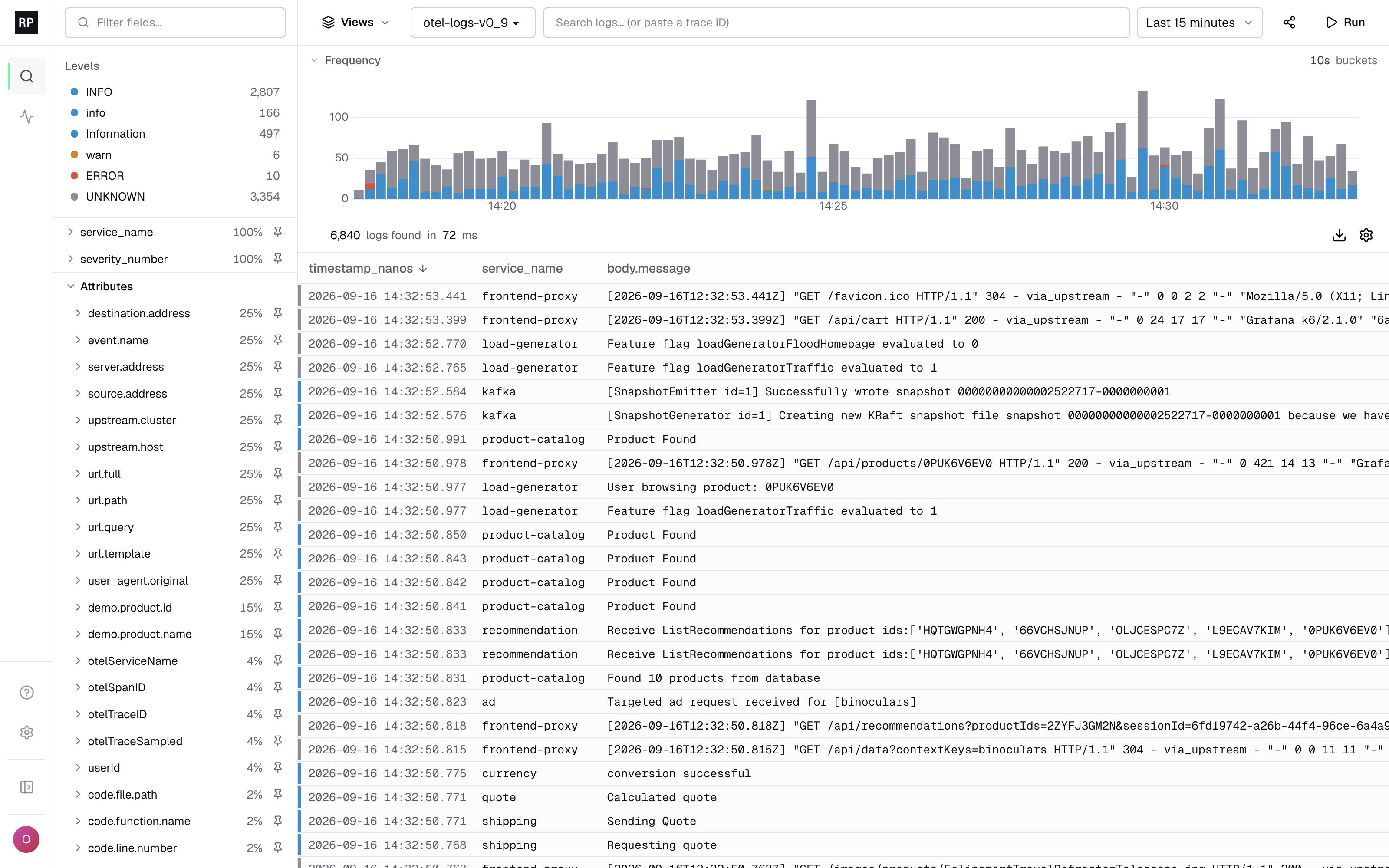Toggle the ERROR level filter
Image resolution: width=1389 pixels, height=868 pixels.
pyautogui.click(x=175, y=176)
